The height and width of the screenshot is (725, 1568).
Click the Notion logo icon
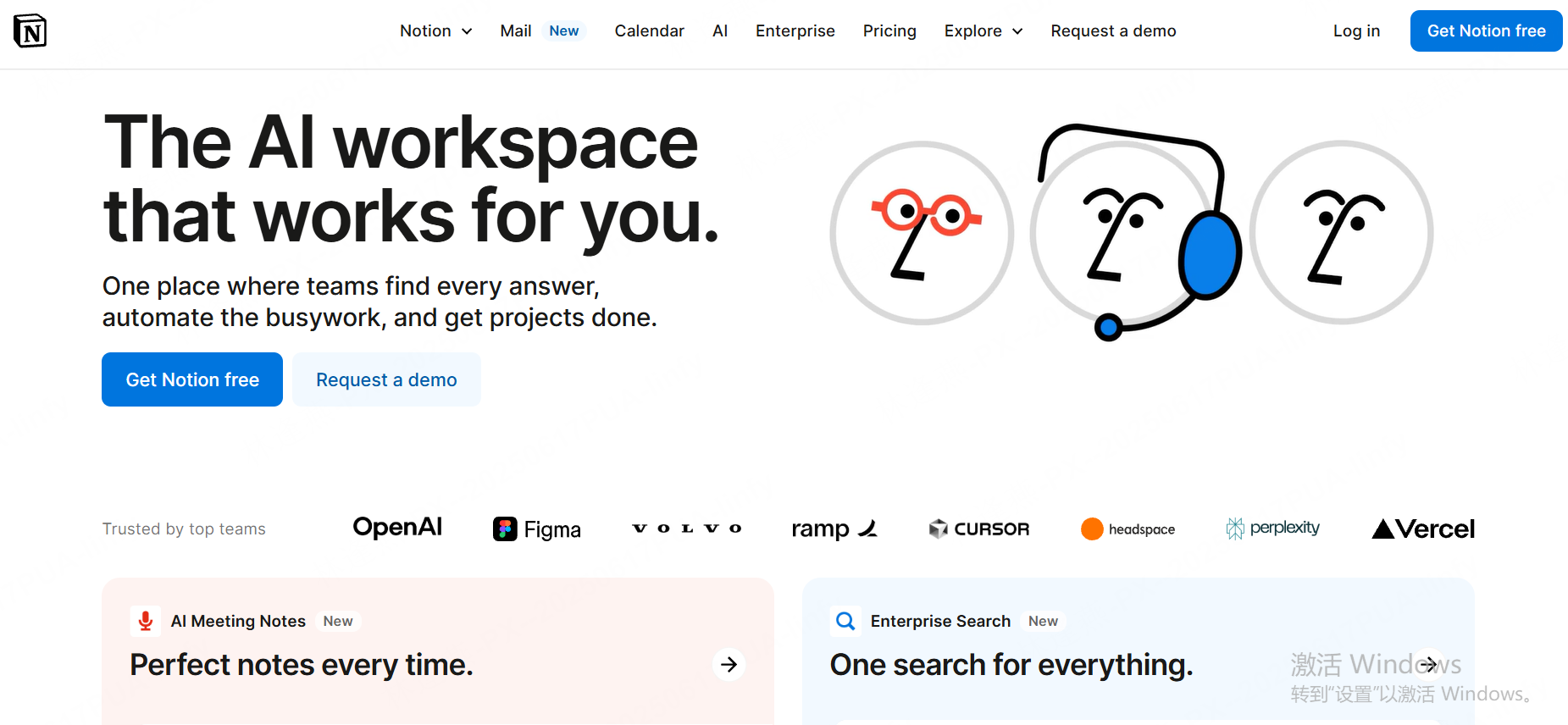[x=30, y=31]
